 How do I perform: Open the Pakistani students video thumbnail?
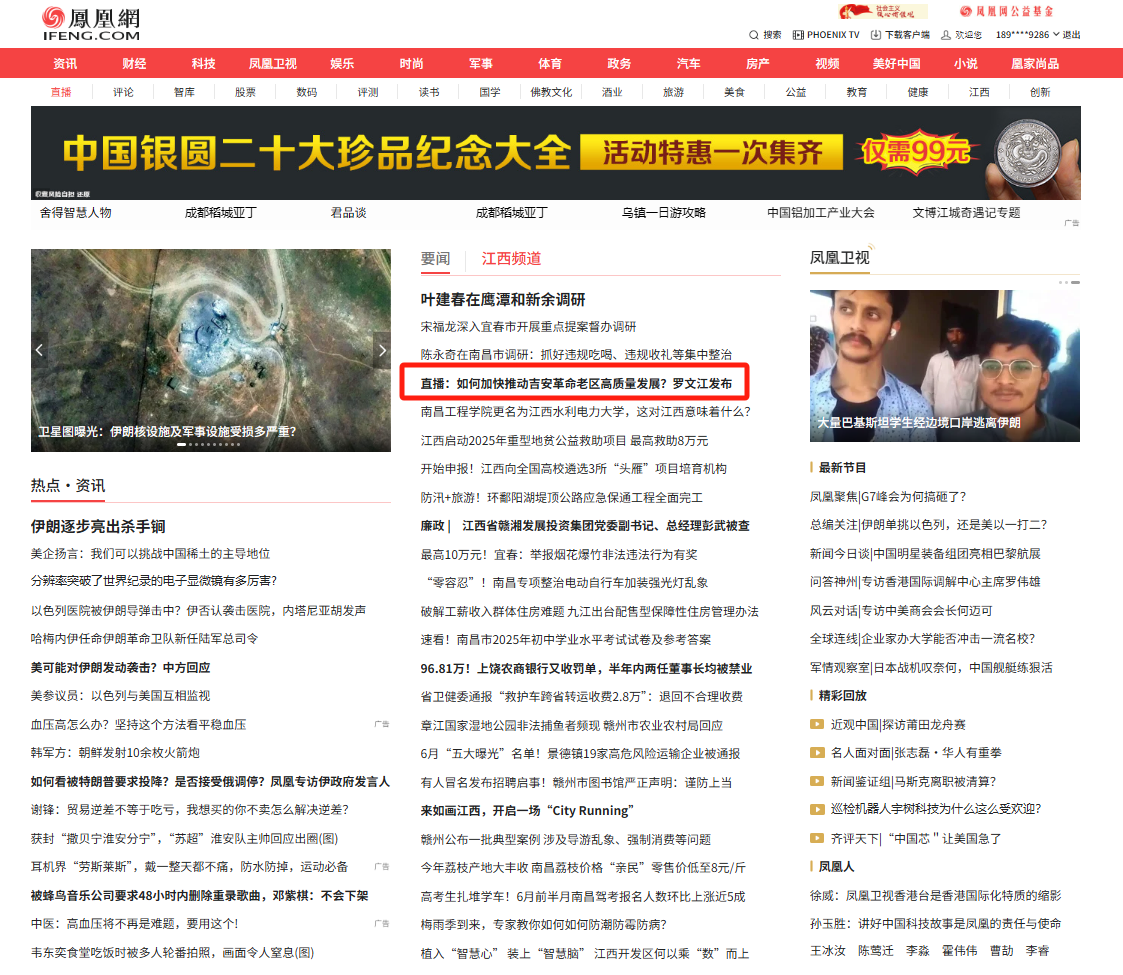(x=945, y=365)
